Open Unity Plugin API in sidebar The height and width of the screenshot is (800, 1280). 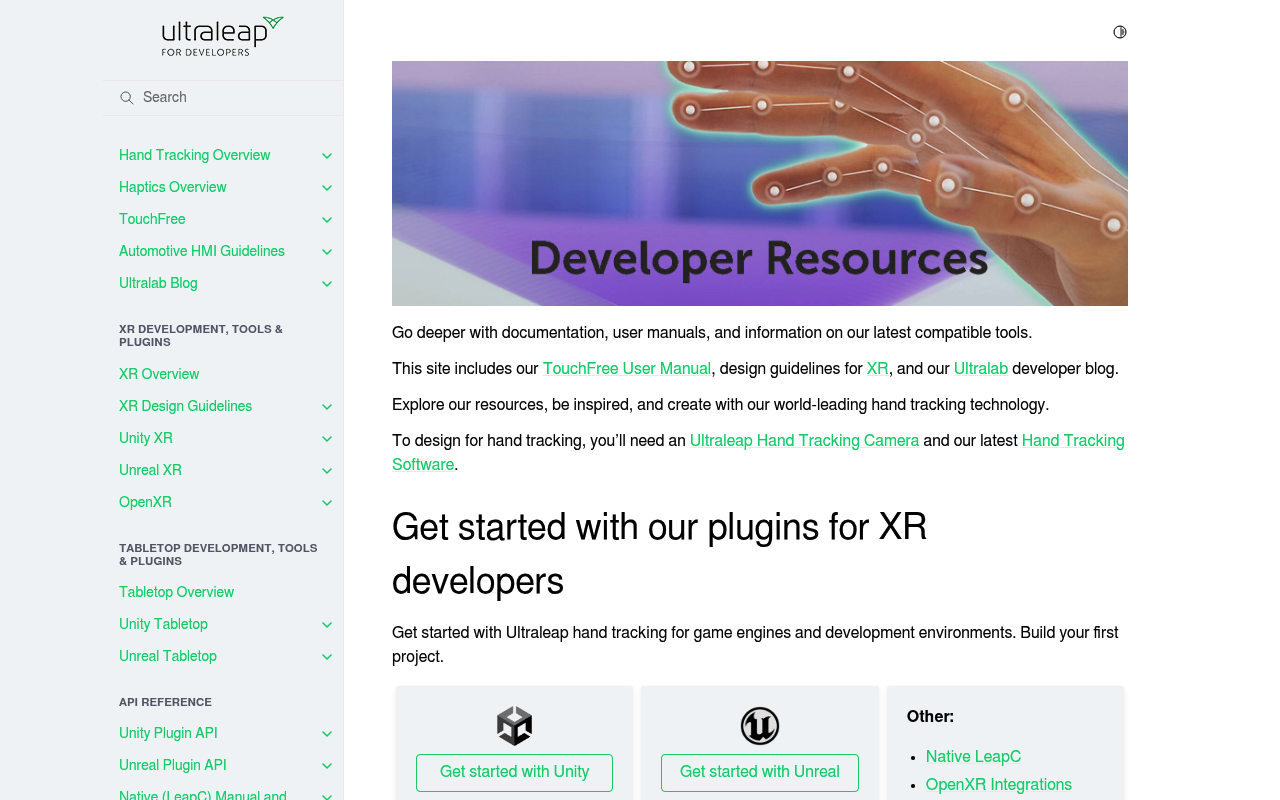pos(168,733)
